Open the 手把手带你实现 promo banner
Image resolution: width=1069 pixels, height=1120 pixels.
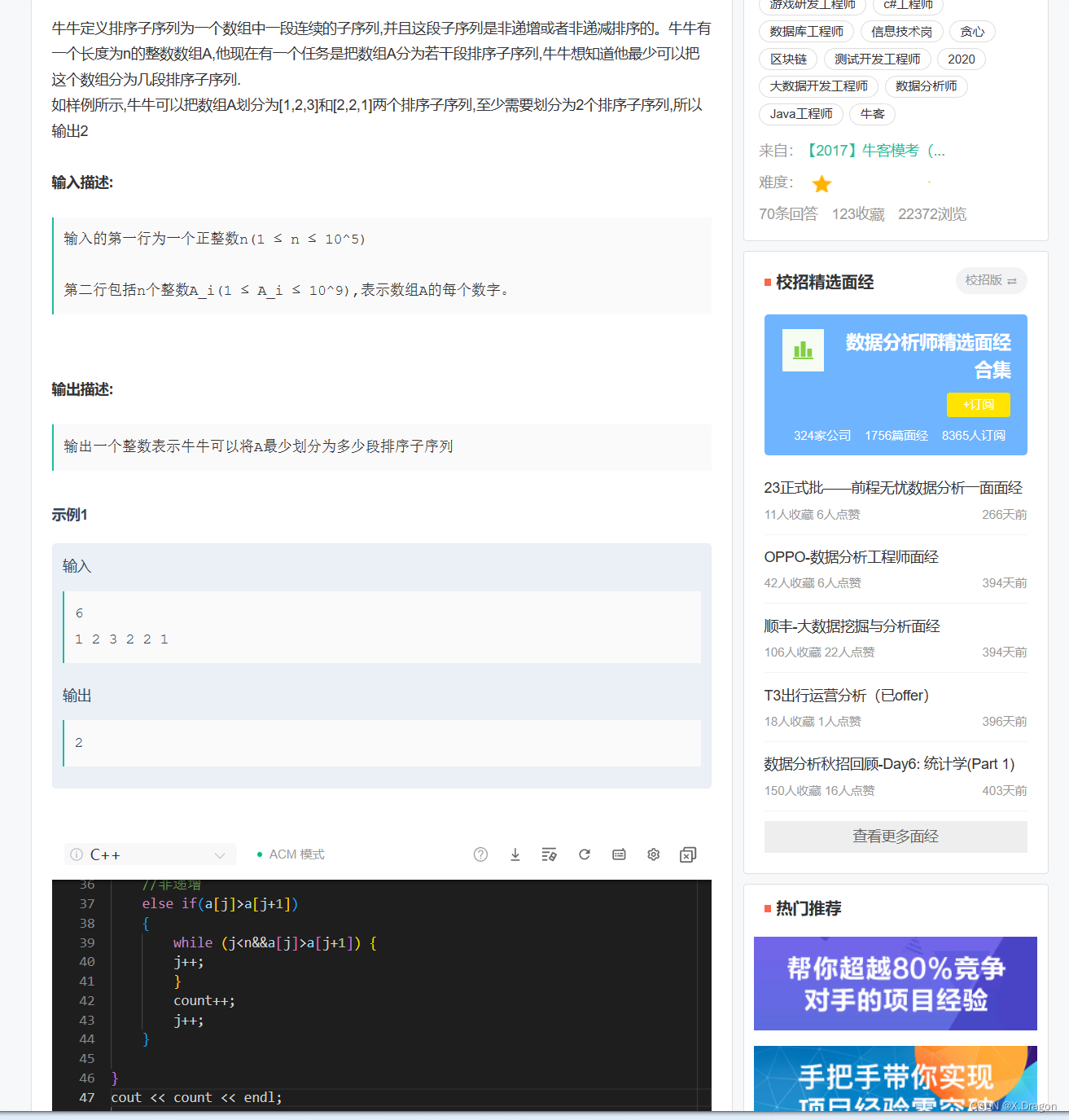coord(896,1078)
